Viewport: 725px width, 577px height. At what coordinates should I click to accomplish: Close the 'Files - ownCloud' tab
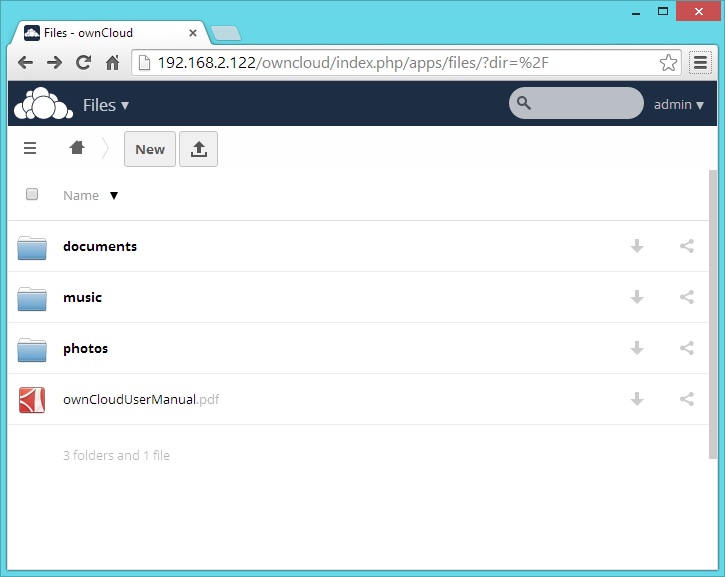[193, 33]
